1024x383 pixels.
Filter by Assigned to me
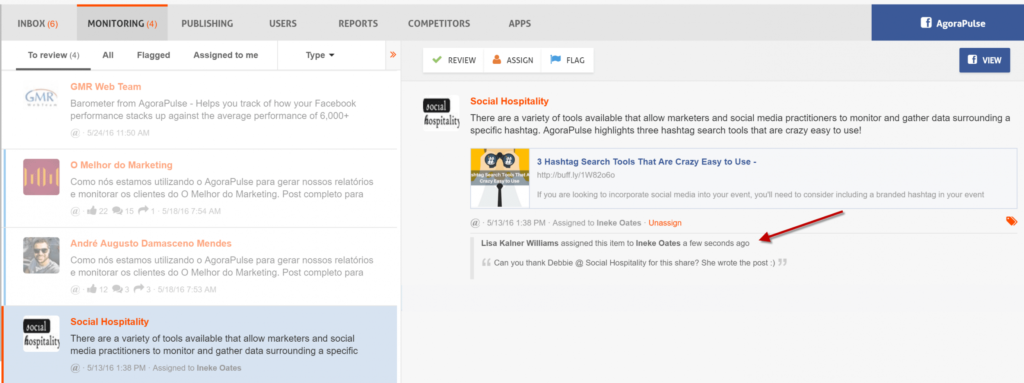(226, 56)
